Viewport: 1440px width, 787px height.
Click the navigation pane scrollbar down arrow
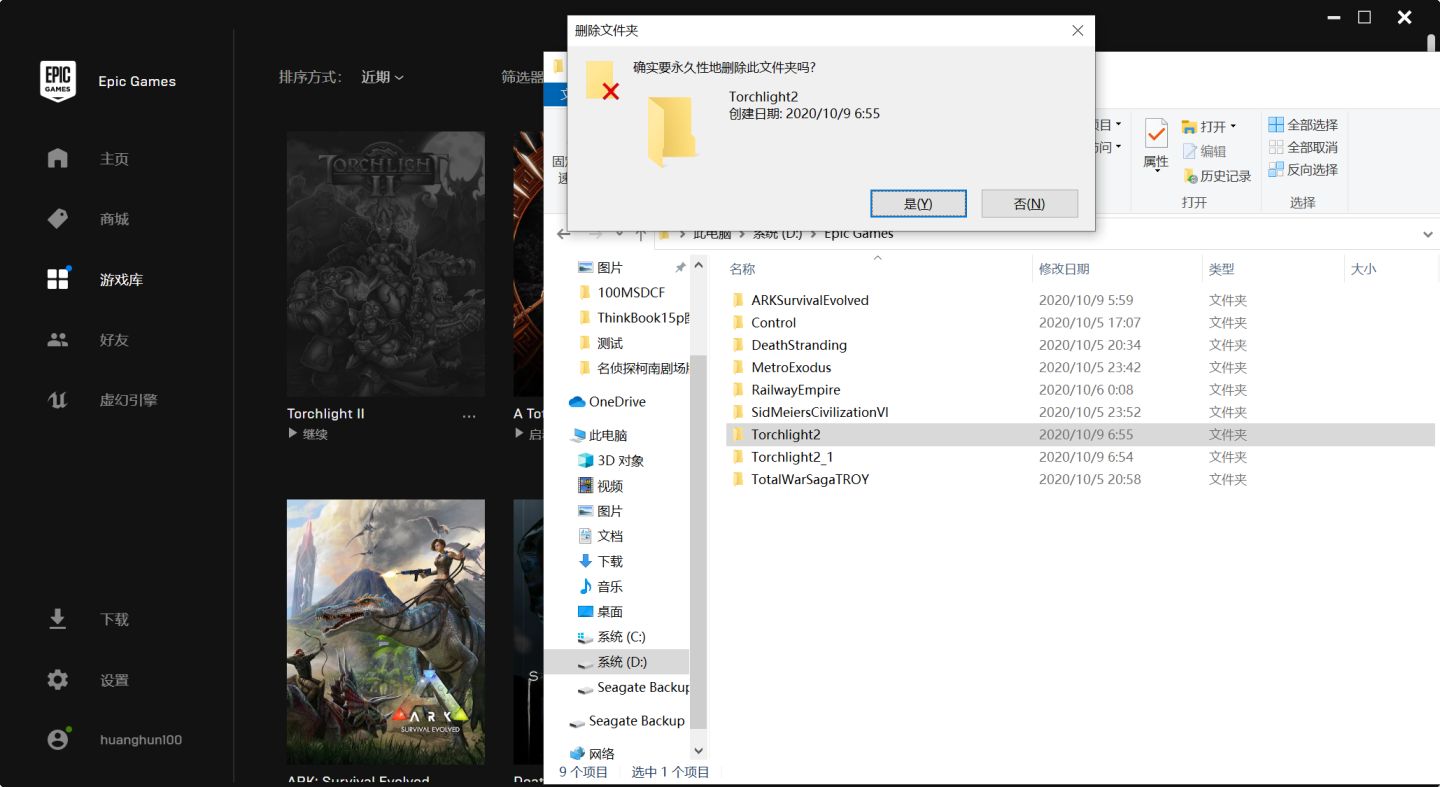click(698, 751)
